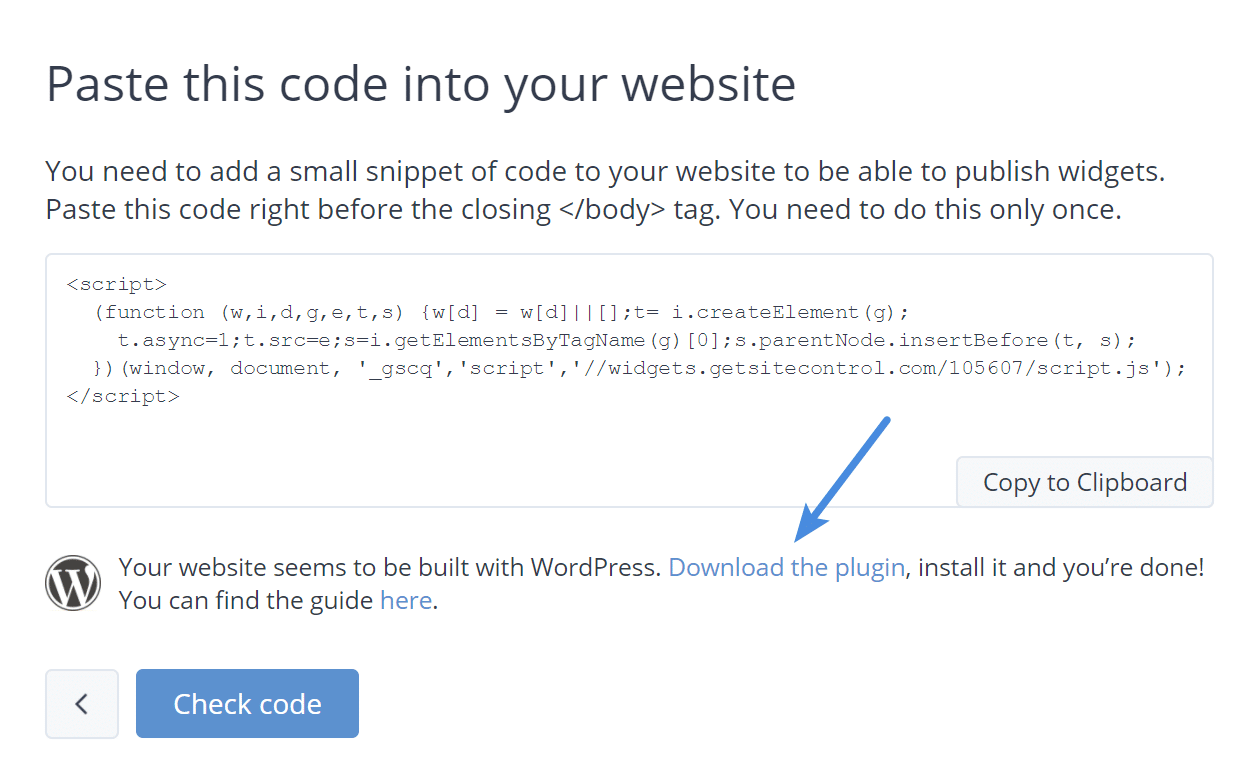Click the "You can find the guide" text
This screenshot has width=1257, height=781.
click(x=246, y=601)
